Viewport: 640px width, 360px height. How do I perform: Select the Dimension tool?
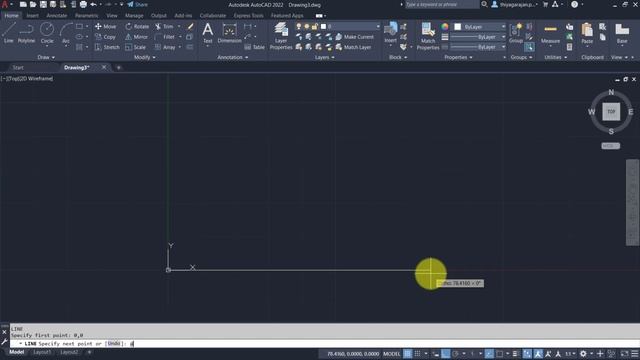coord(229,33)
